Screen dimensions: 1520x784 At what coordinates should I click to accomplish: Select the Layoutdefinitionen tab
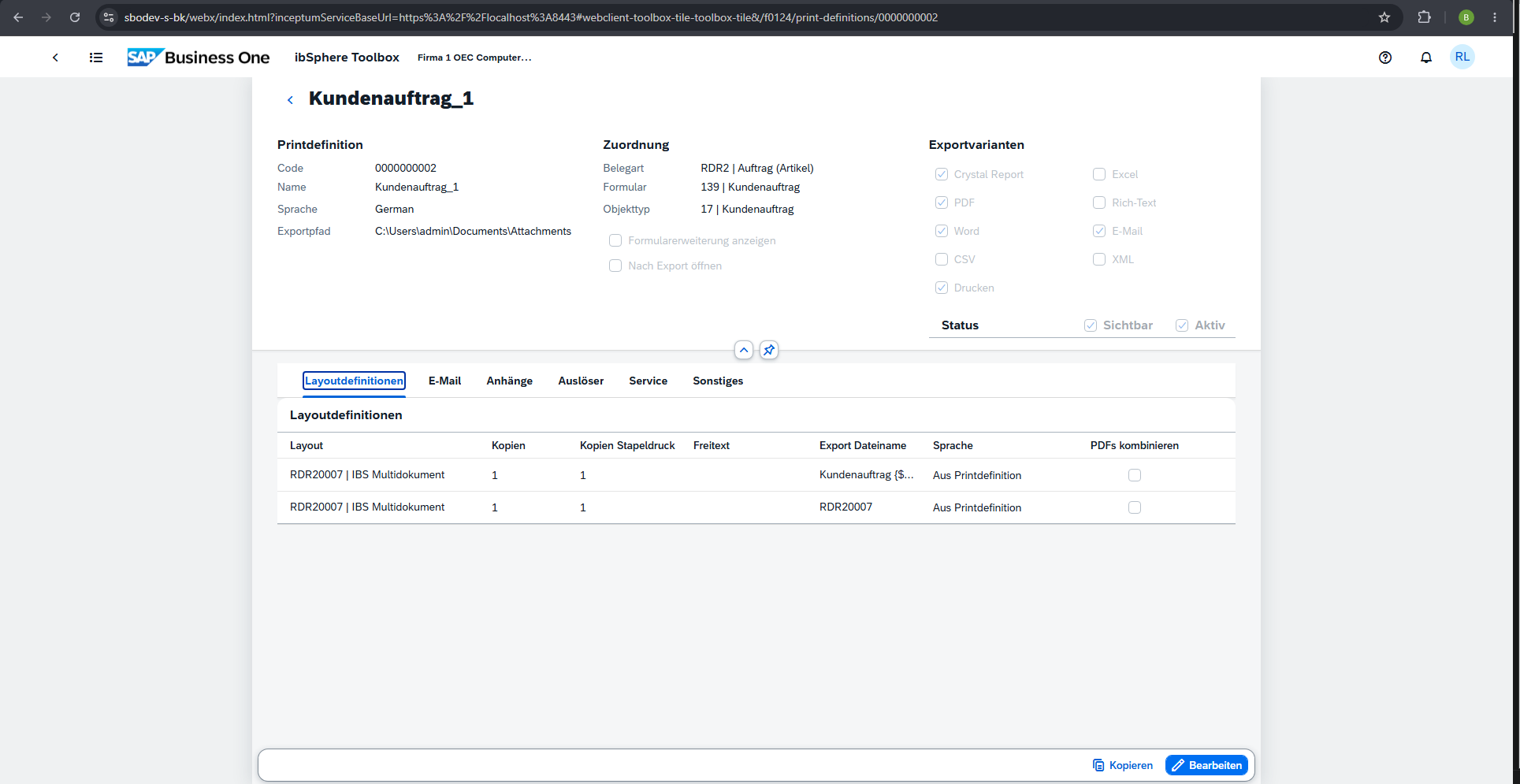[354, 381]
